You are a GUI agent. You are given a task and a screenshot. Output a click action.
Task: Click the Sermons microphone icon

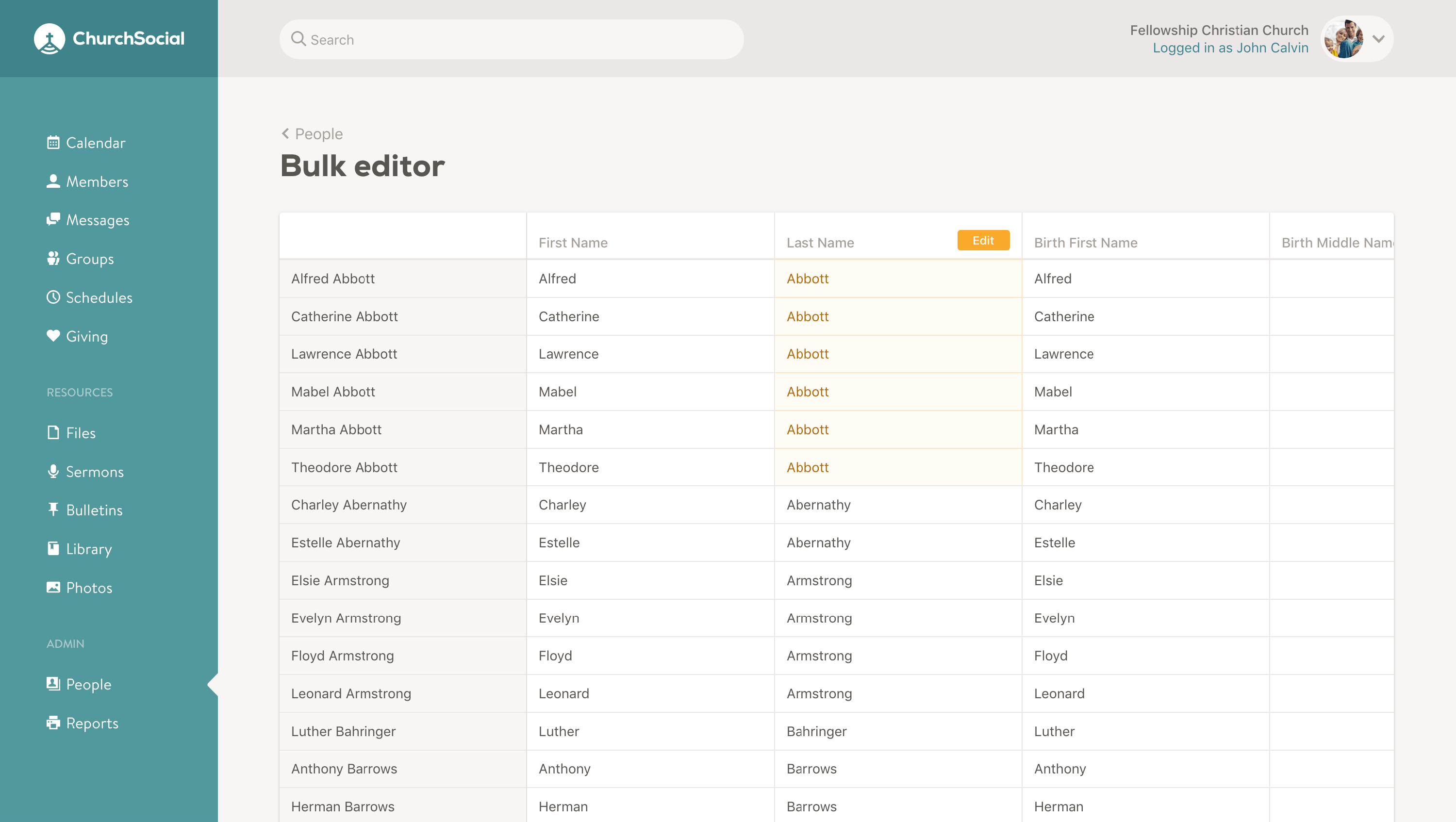53,471
